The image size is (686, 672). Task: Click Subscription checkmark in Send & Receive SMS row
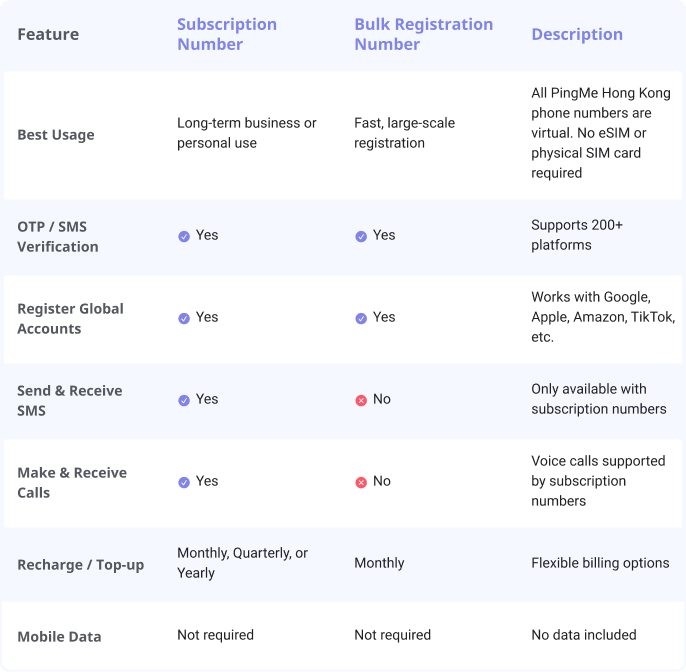(184, 400)
